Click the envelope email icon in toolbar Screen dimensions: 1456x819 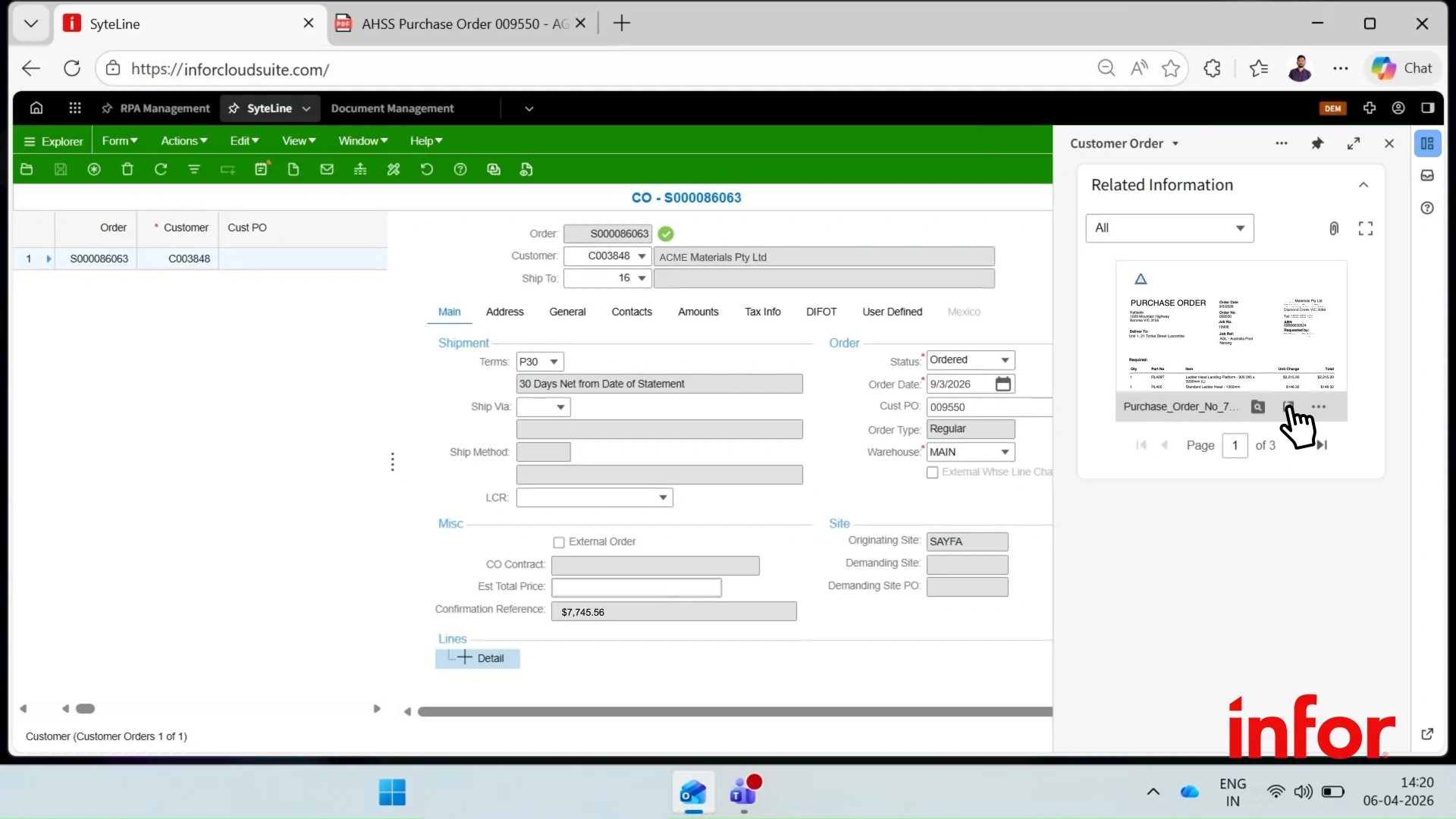coord(327,169)
